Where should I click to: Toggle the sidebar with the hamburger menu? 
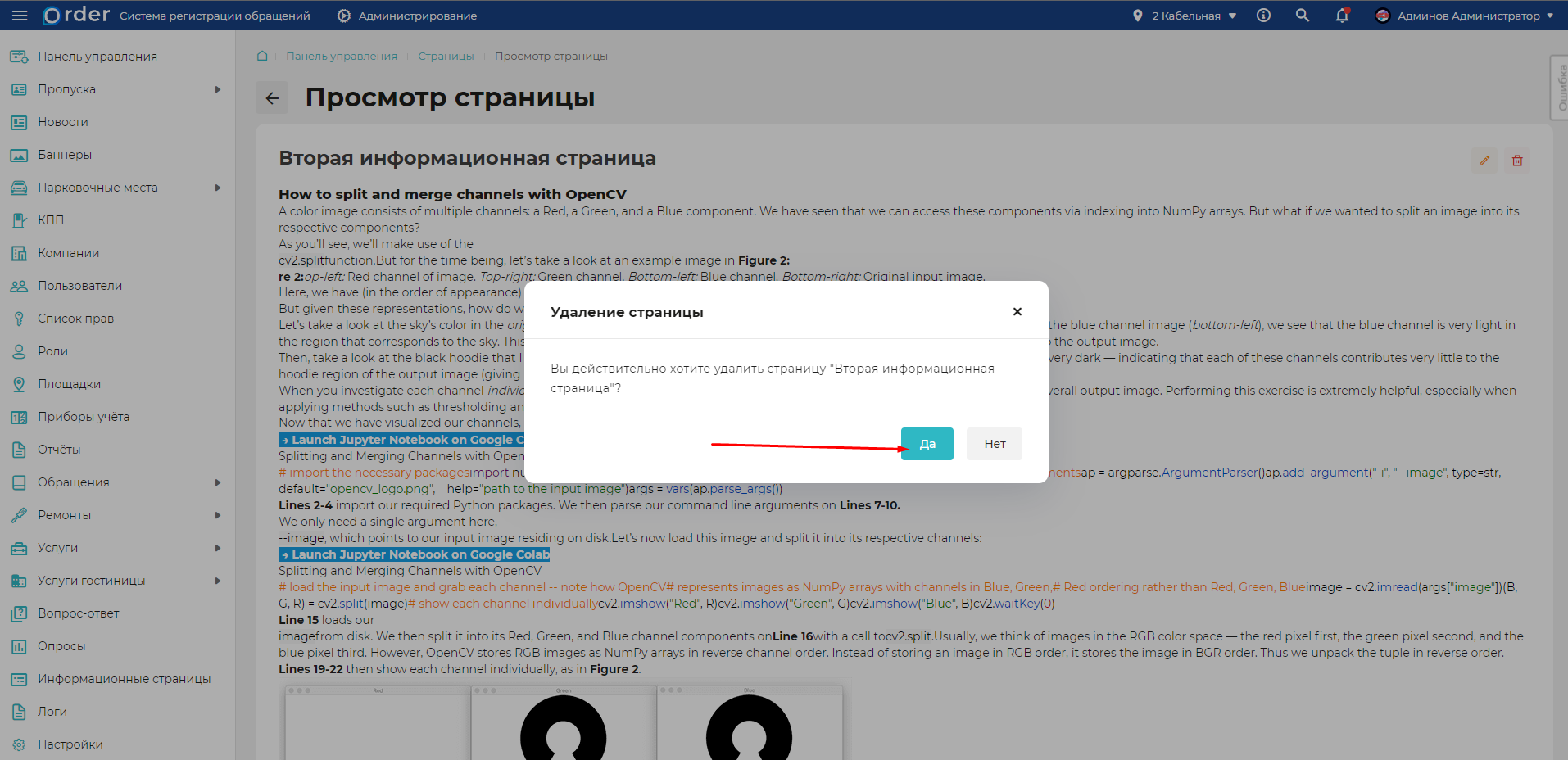pyautogui.click(x=20, y=15)
